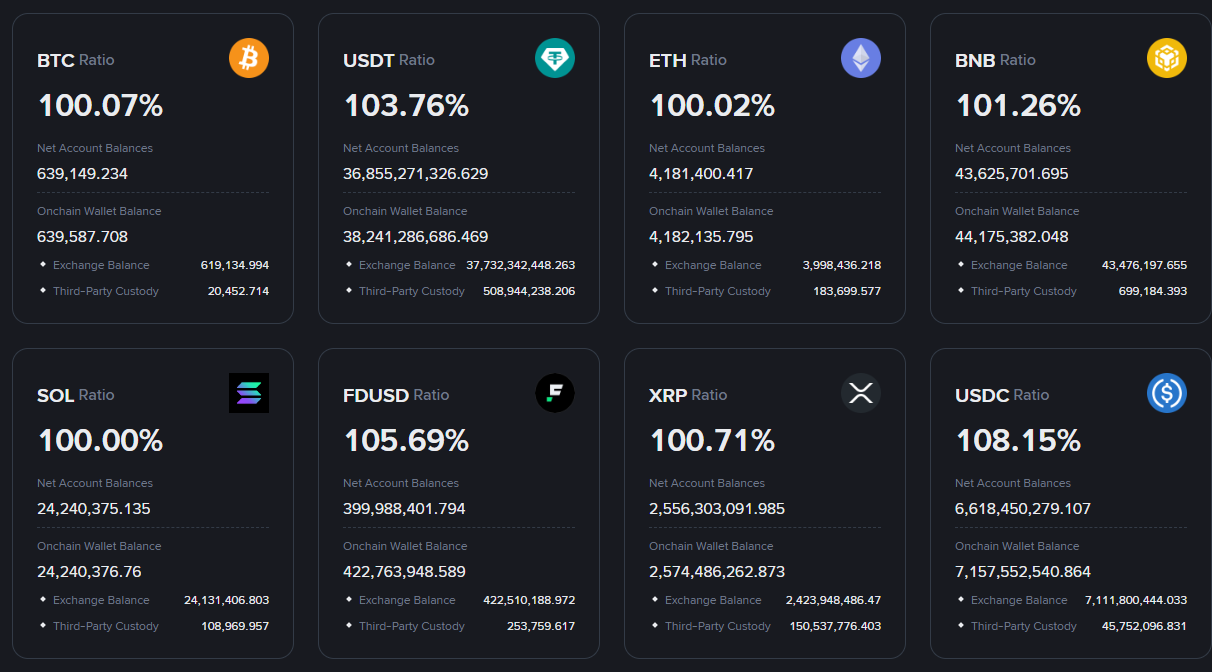Click the Exchange Balance label on BTC card
This screenshot has width=1212, height=672.
tap(101, 265)
